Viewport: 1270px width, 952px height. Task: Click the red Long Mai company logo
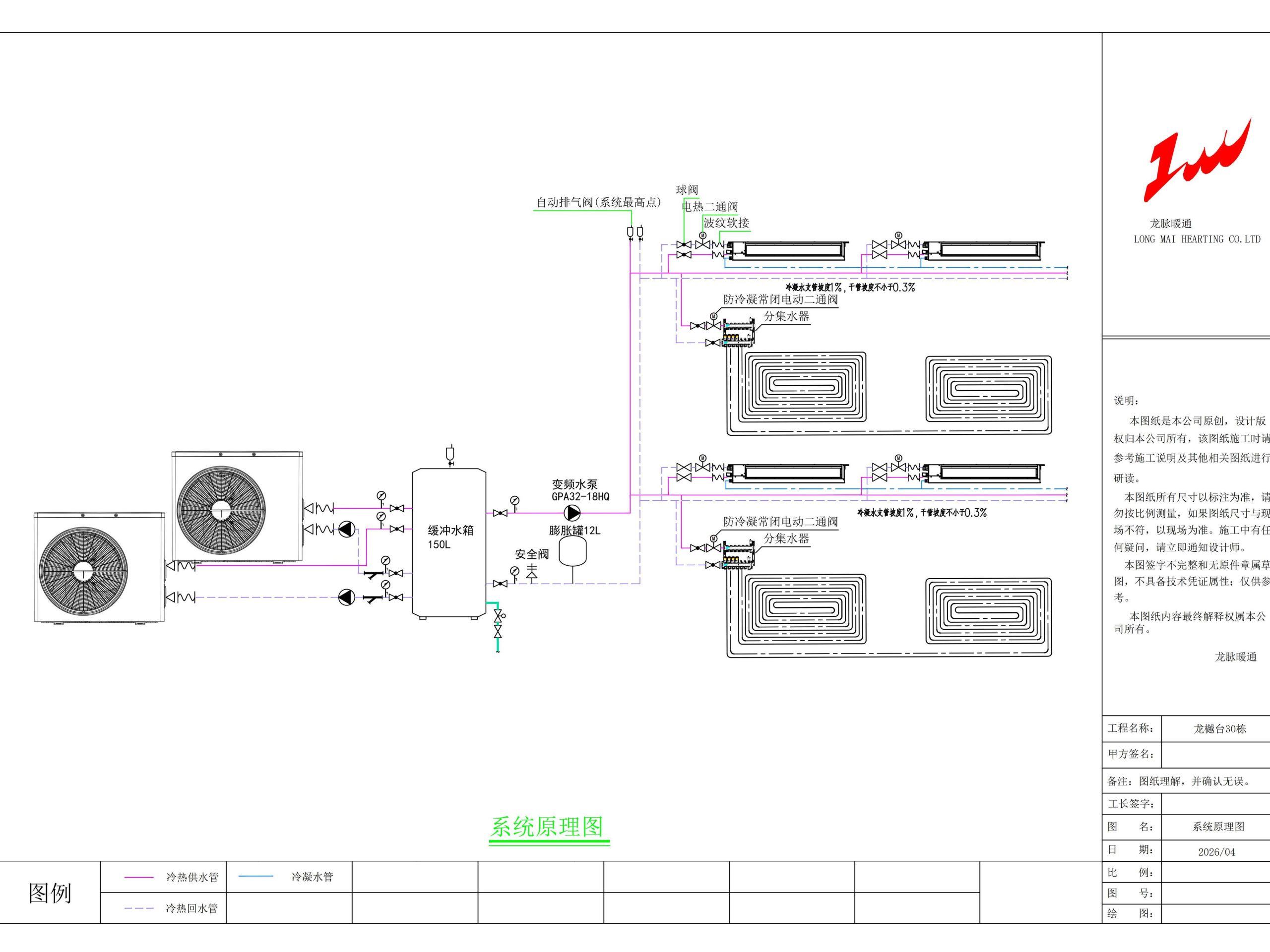[x=1197, y=160]
